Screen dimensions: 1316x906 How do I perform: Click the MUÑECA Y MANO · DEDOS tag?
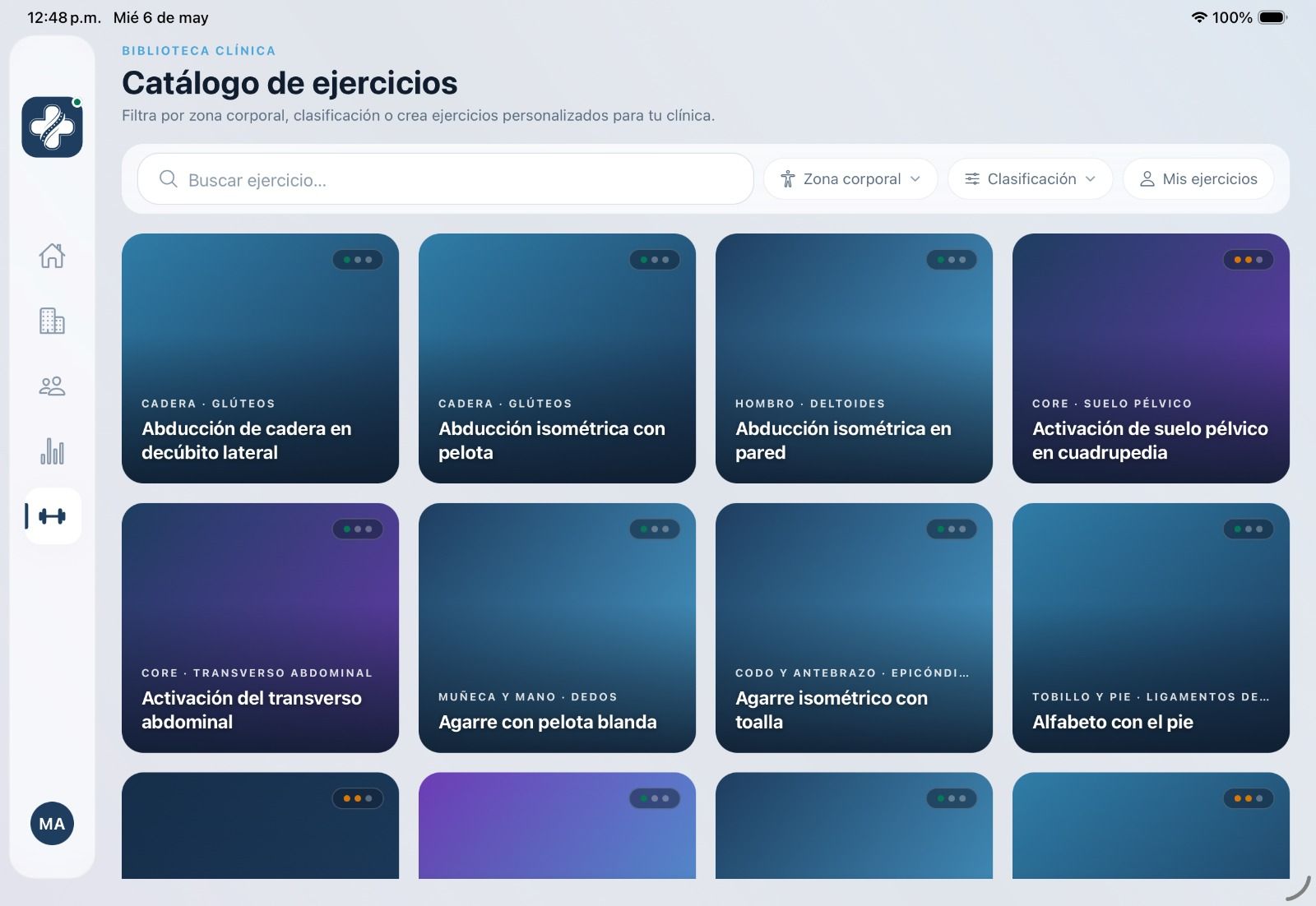point(528,697)
